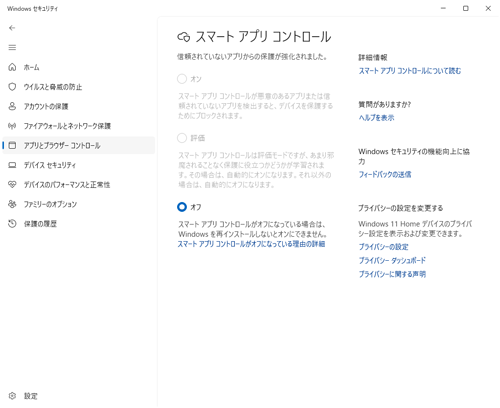
Task: Open ファミリーのオプション section
Action: click(78, 204)
